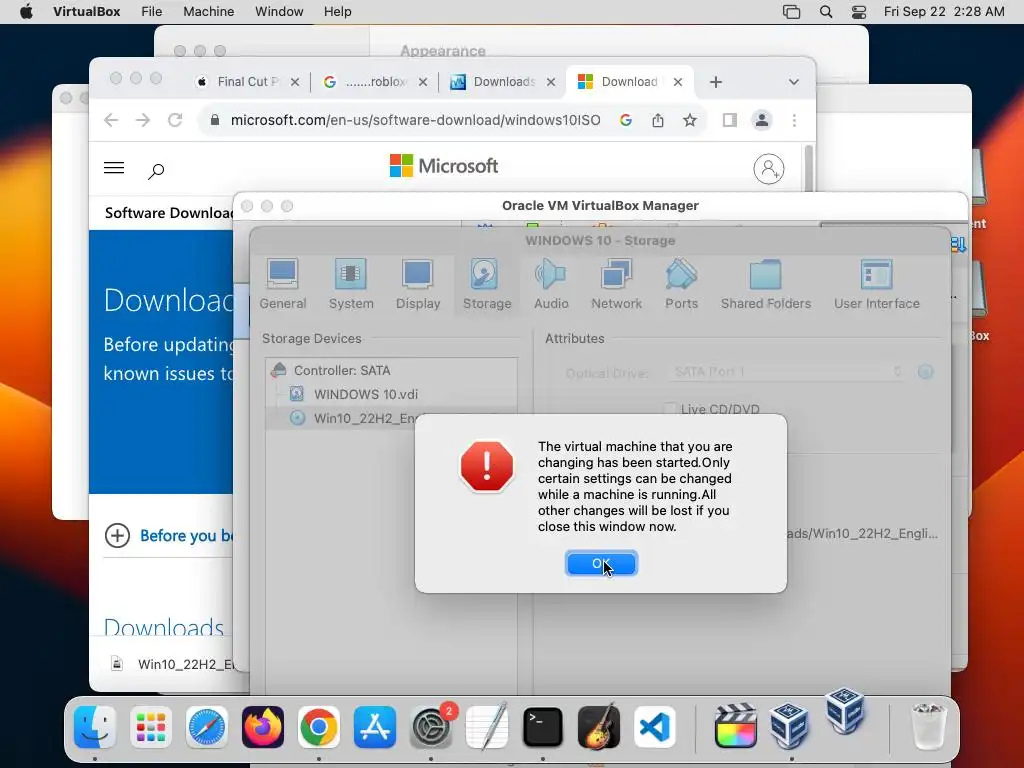Open TextEdit from the Dock

pos(487,727)
